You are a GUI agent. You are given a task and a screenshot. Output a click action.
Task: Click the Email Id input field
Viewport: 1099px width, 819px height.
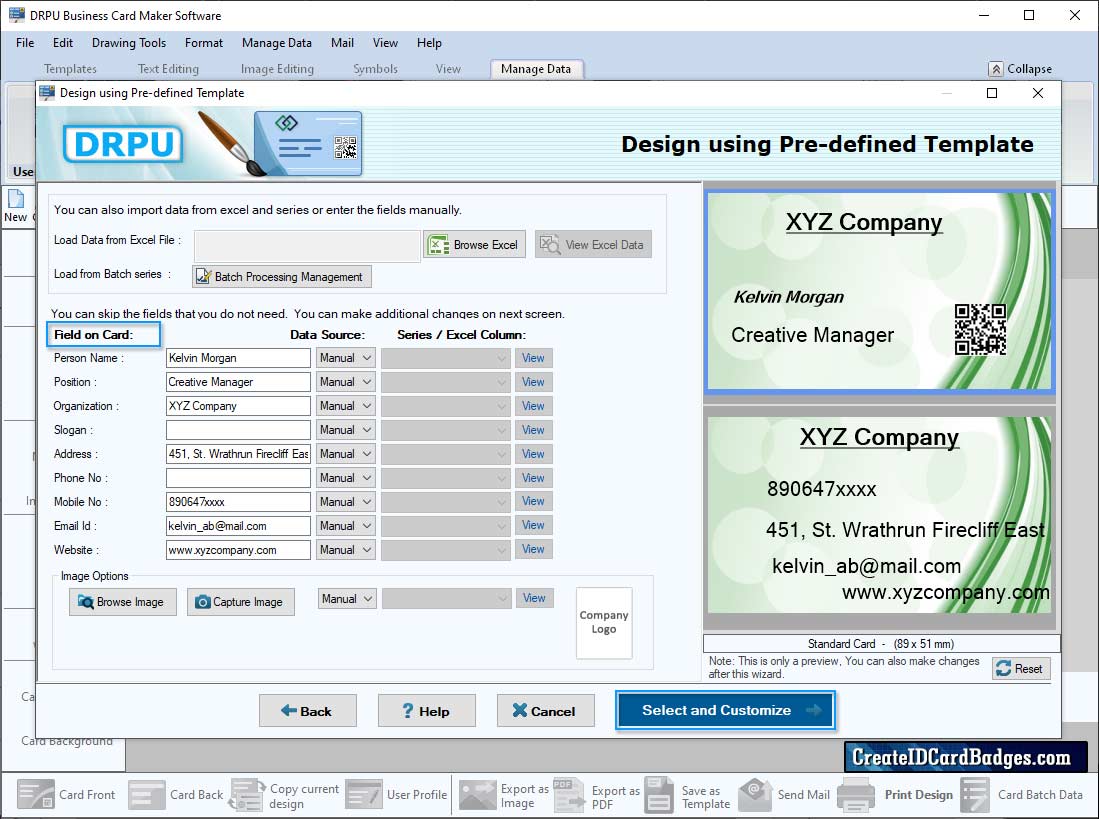point(238,526)
